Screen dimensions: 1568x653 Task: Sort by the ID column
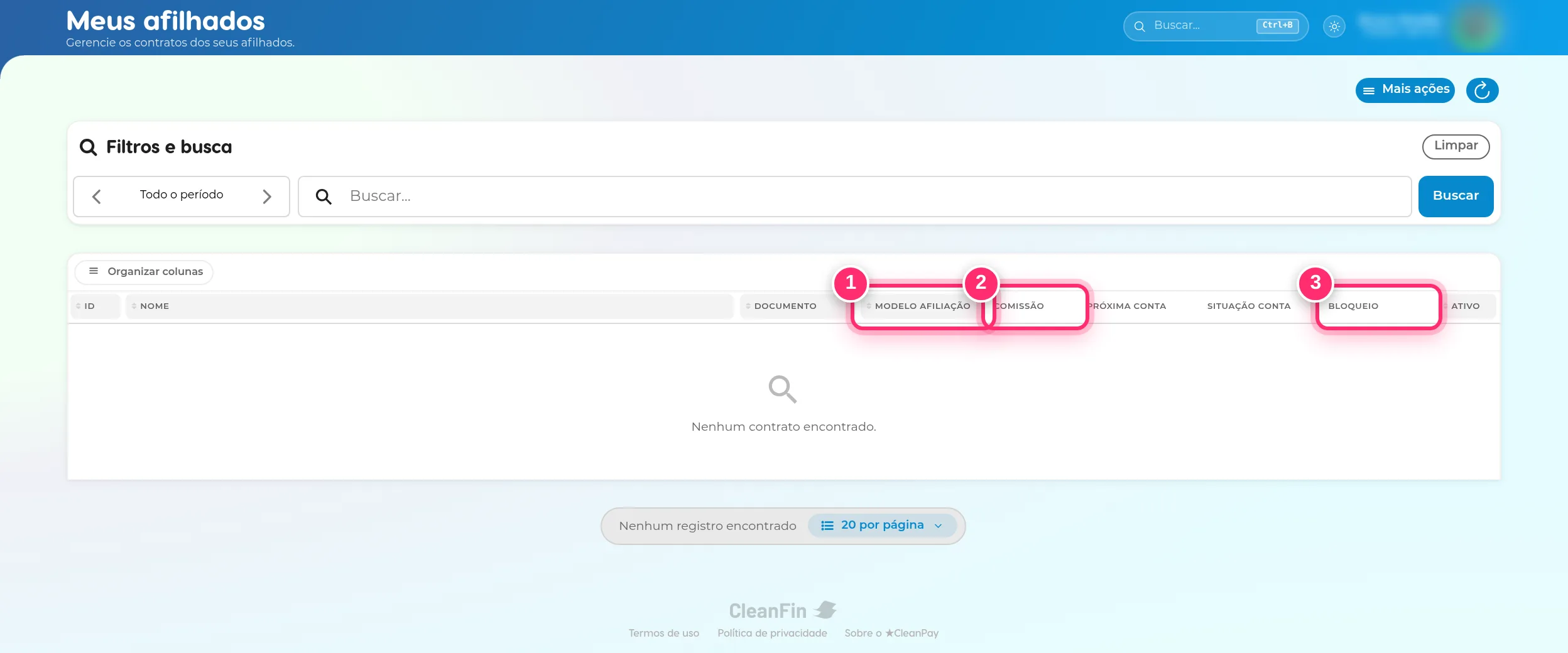[95, 306]
